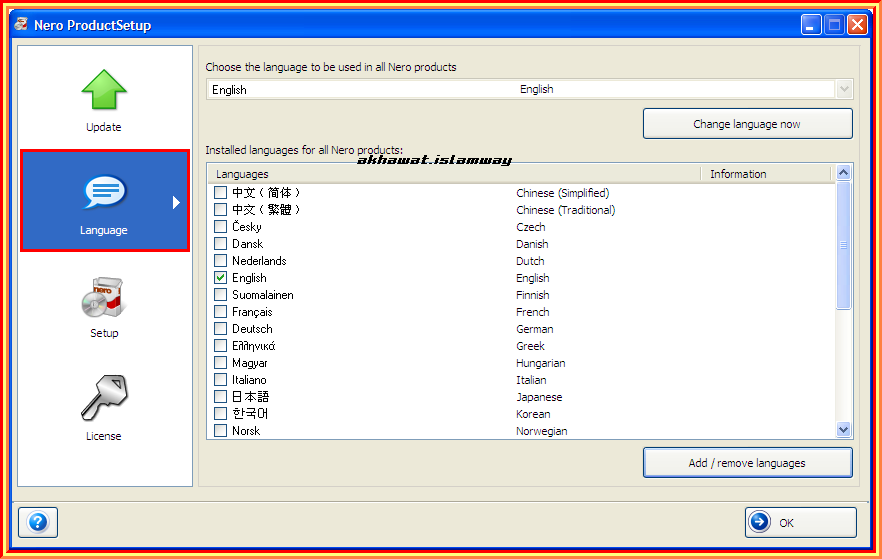Minimize the Nero ProductSetup window
This screenshot has height=559, width=882.
coord(811,25)
